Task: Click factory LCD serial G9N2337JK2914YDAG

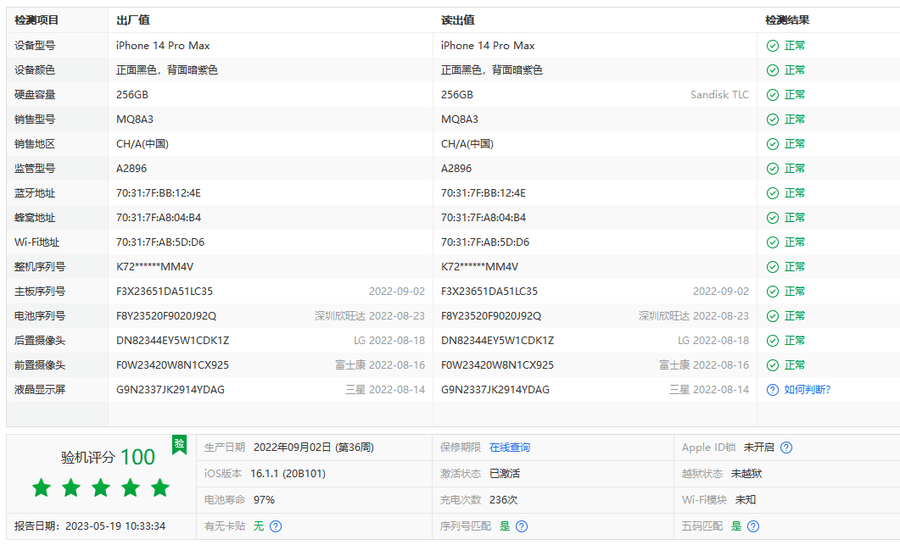Action: coord(170,390)
